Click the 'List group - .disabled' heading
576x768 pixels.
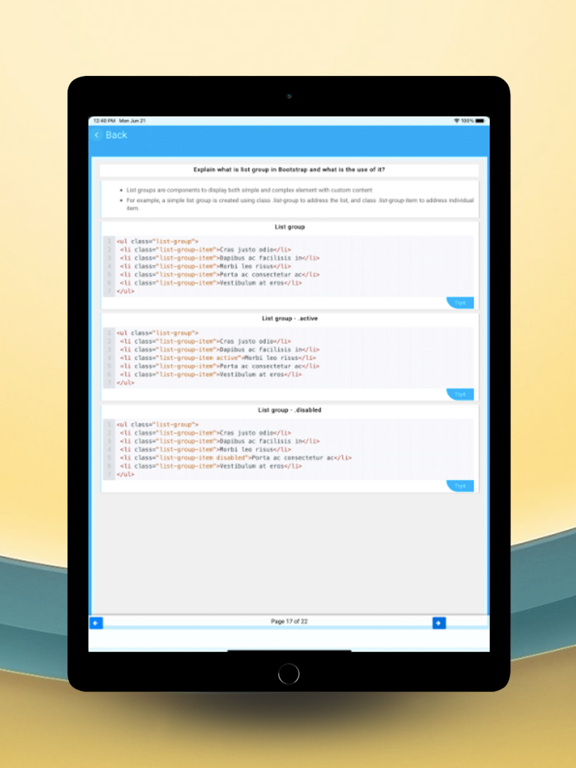(x=289, y=410)
